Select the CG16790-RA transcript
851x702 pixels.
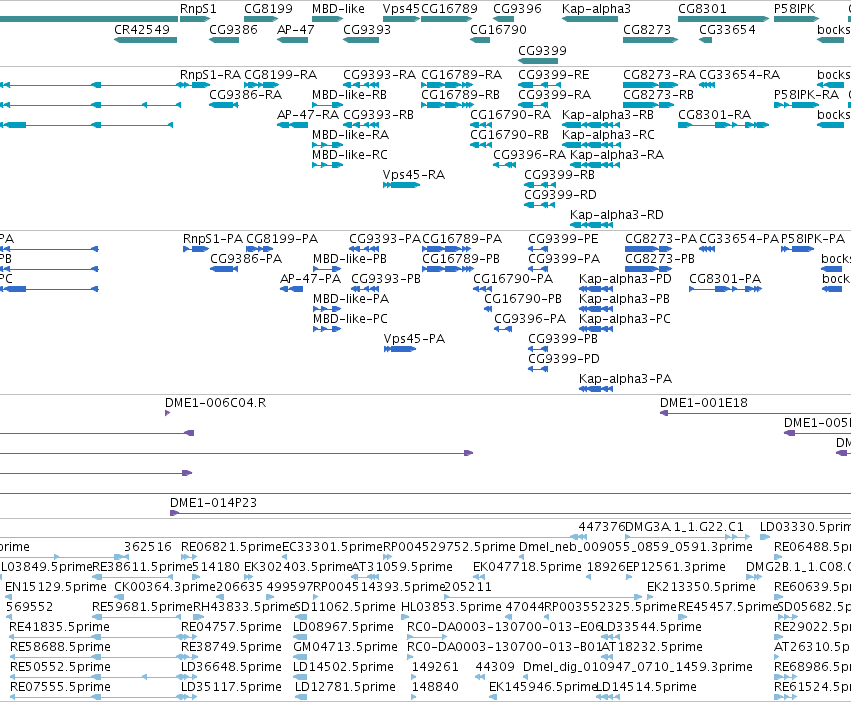pos(481,125)
